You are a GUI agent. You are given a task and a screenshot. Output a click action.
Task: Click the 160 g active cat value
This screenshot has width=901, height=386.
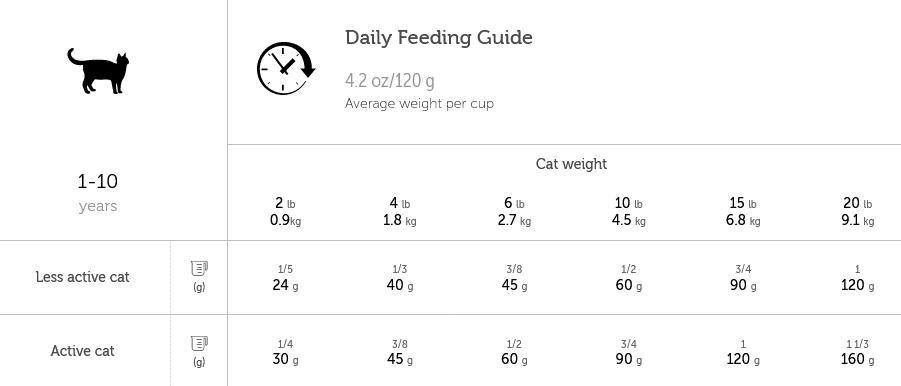tap(857, 359)
